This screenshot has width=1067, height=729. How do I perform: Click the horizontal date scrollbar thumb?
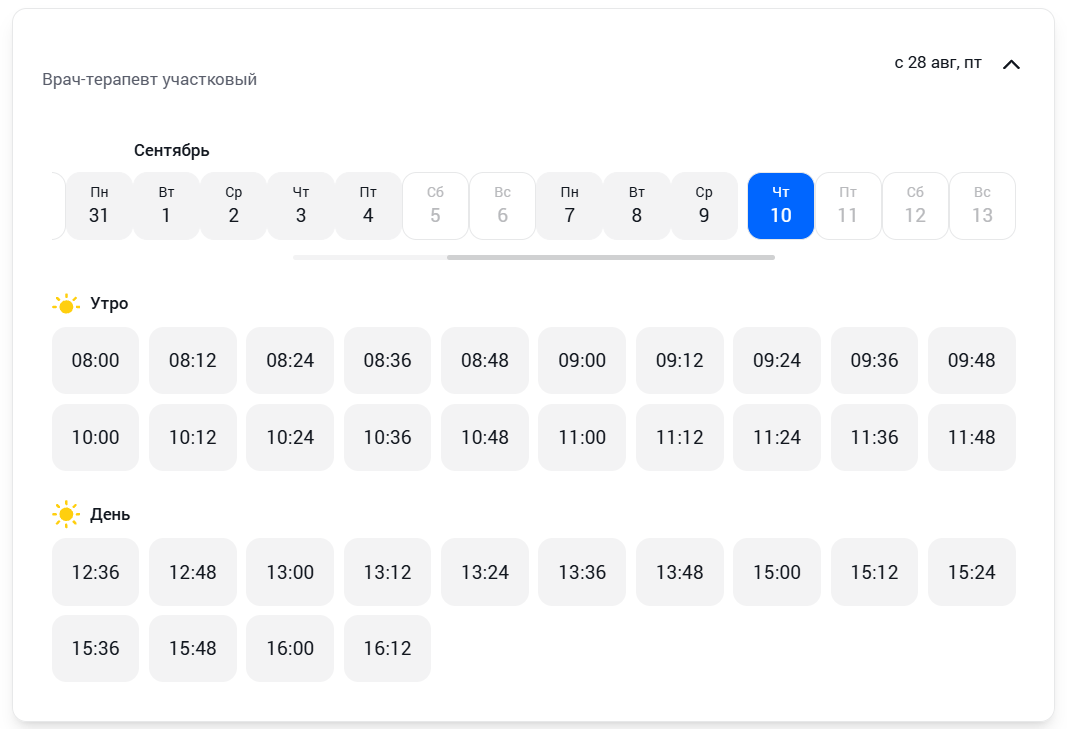click(x=610, y=257)
